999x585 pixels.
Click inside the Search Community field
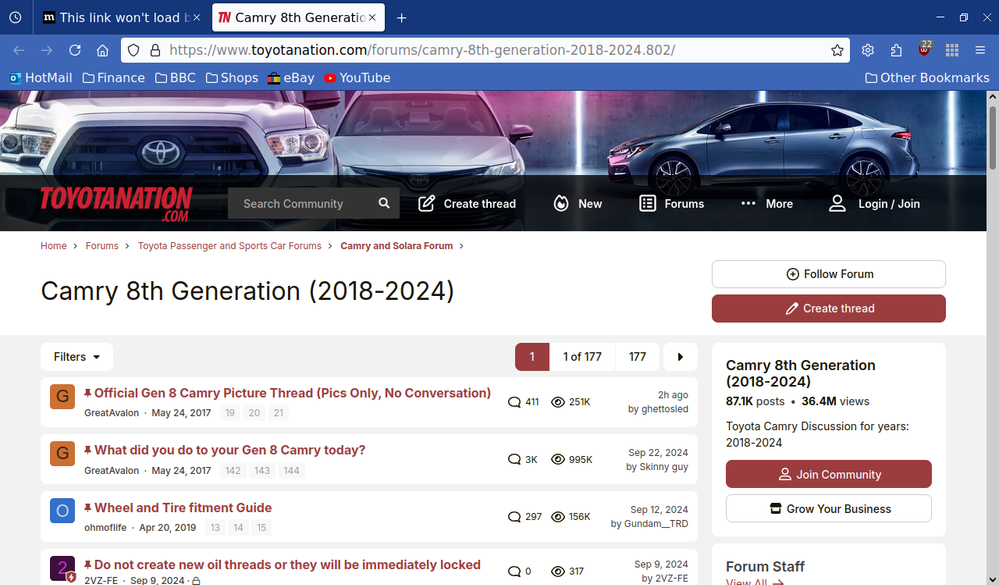coord(300,203)
